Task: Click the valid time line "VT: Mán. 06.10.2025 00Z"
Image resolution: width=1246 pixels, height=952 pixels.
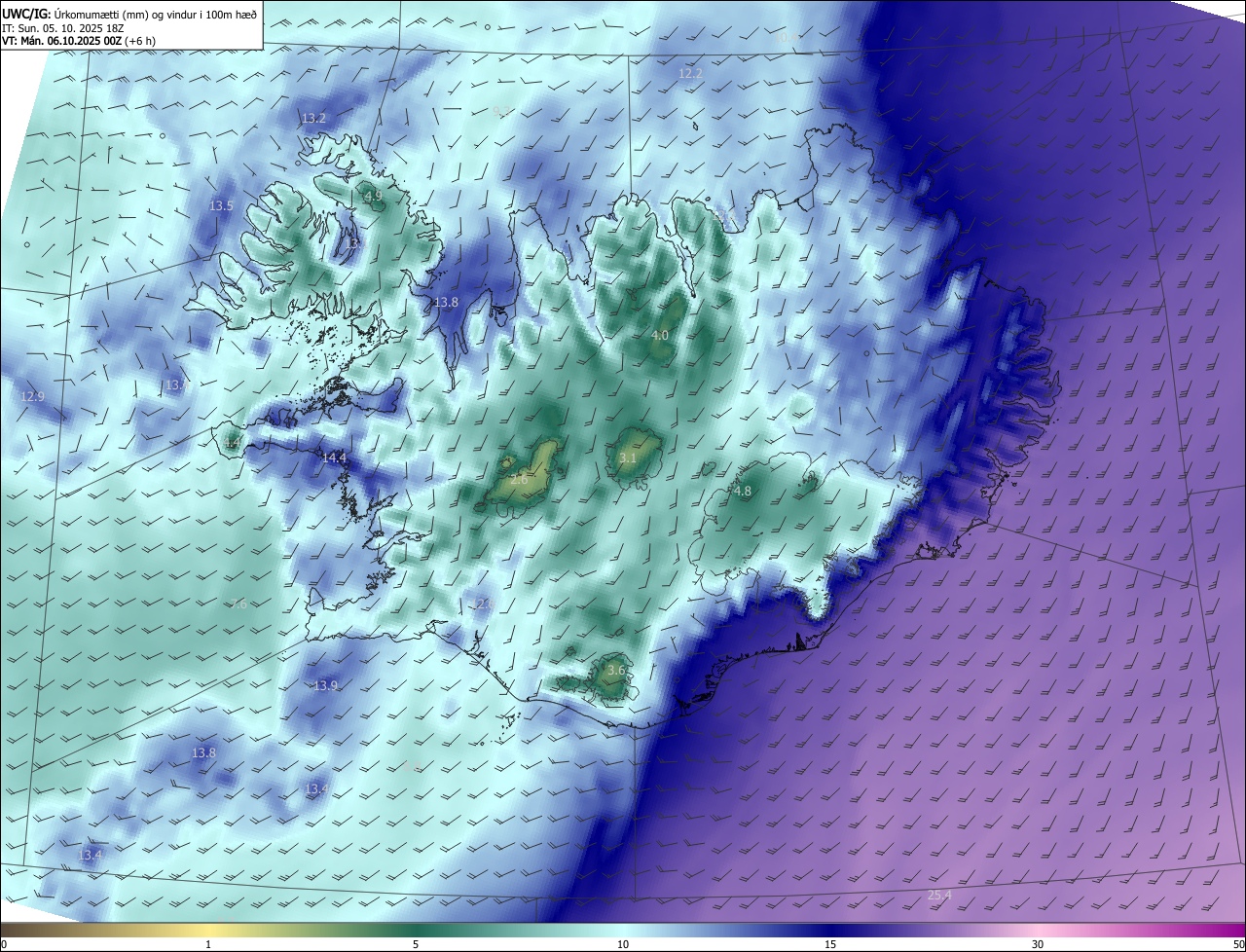Action: click(x=61, y=41)
